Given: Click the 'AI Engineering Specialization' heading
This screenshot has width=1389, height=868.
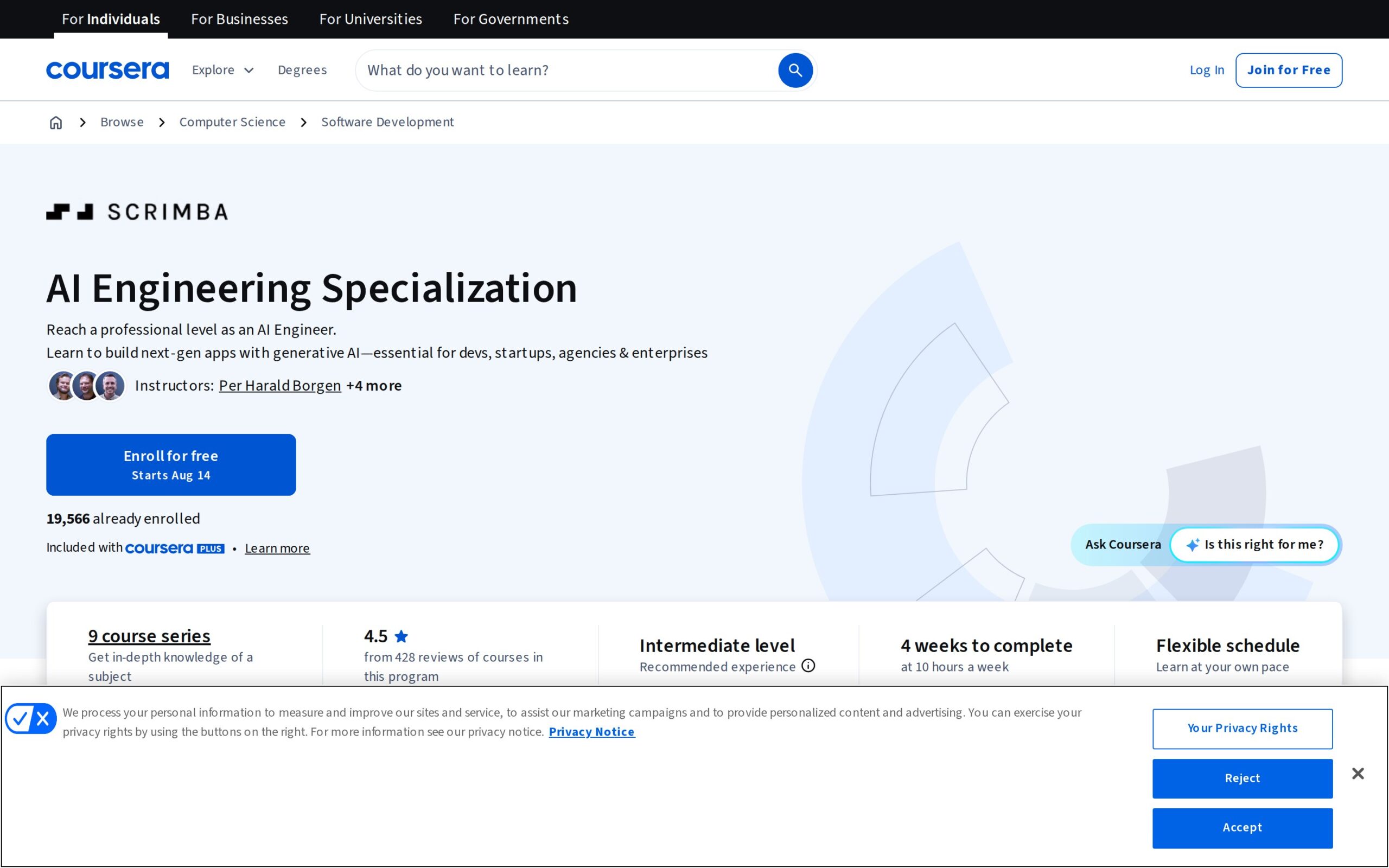Looking at the screenshot, I should point(311,289).
